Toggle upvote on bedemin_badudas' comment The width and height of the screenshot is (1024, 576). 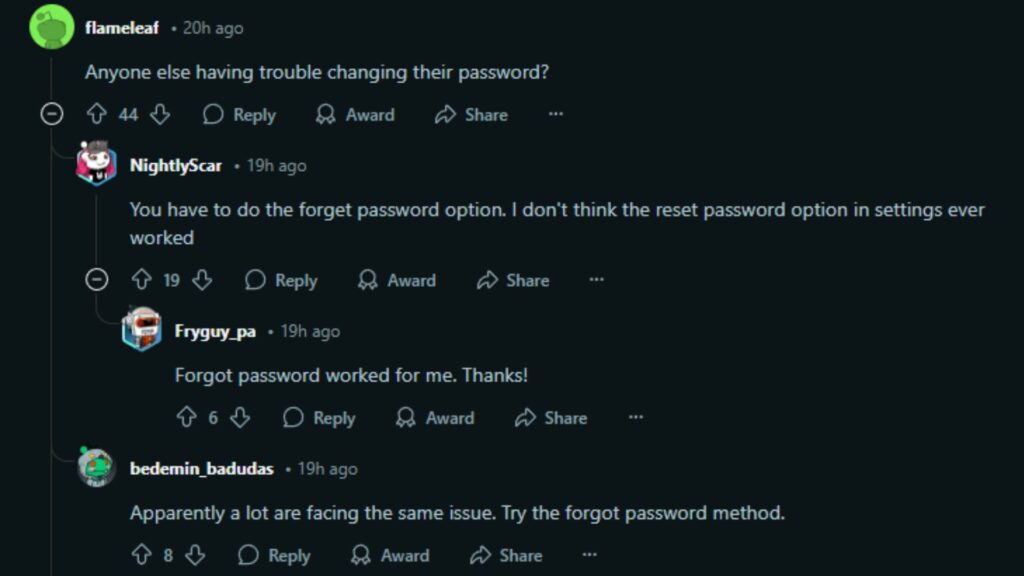[x=143, y=556]
